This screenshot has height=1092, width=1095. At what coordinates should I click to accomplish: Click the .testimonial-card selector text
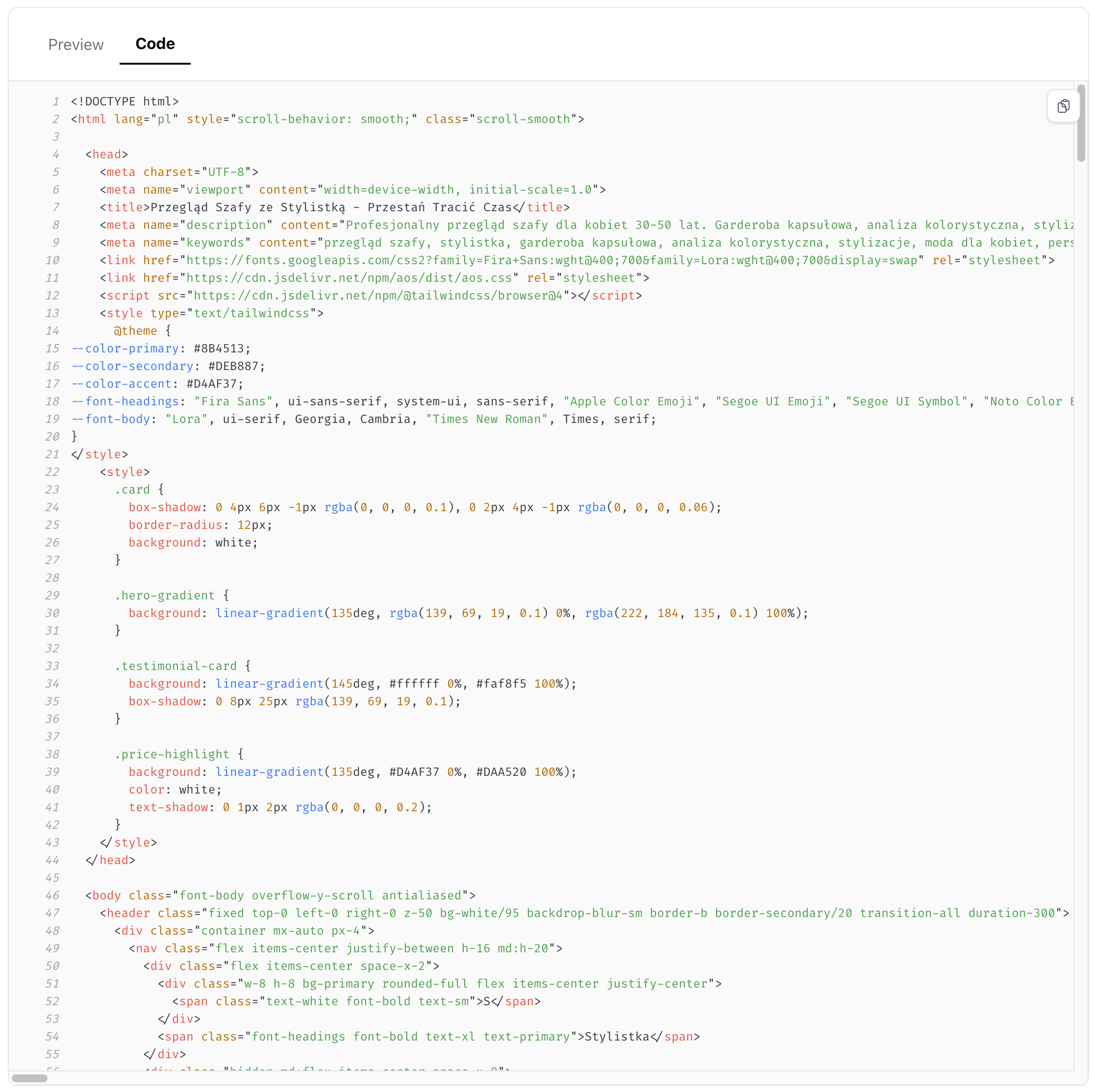[175, 666]
